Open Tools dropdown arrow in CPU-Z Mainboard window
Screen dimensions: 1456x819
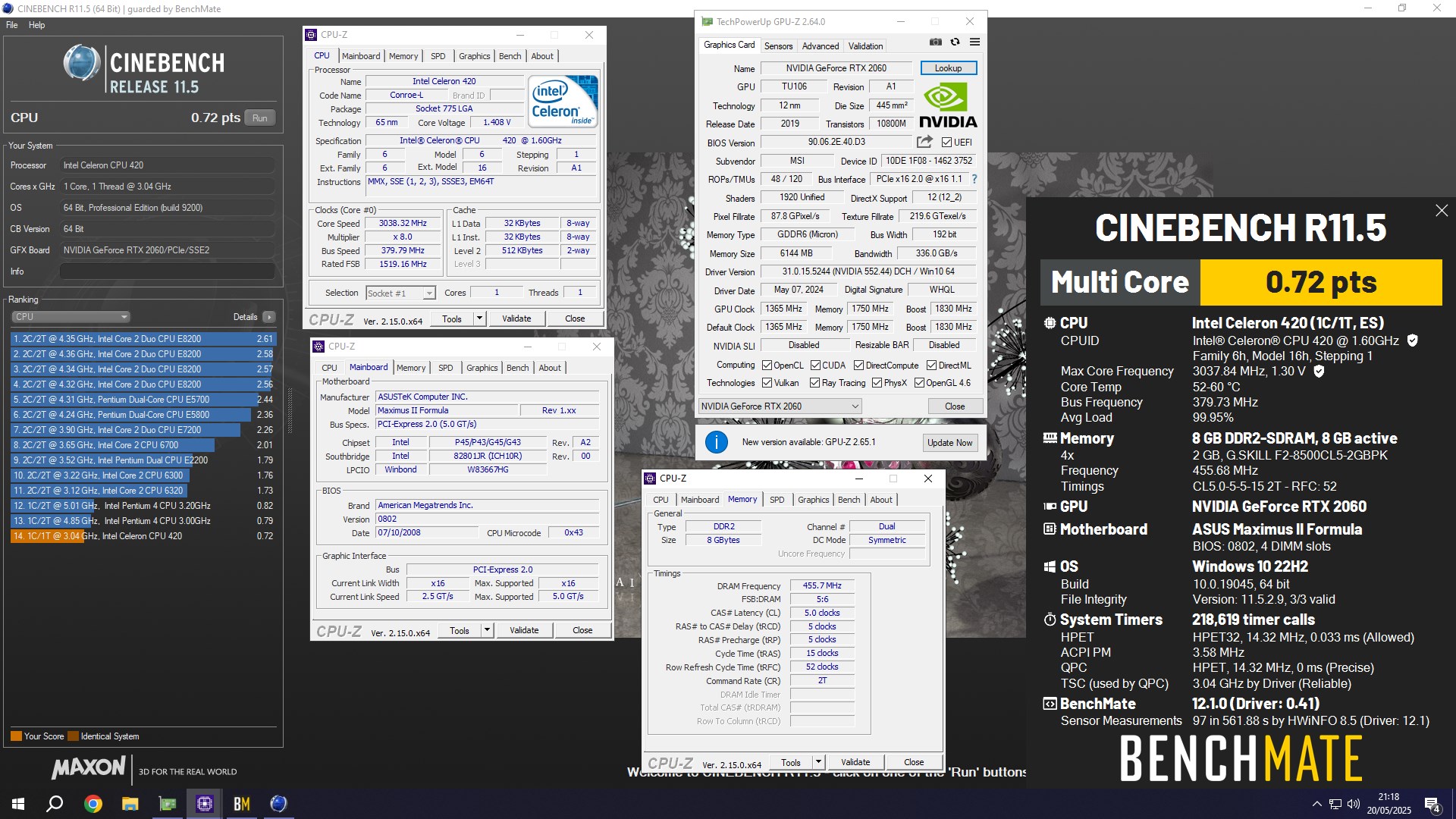(488, 630)
